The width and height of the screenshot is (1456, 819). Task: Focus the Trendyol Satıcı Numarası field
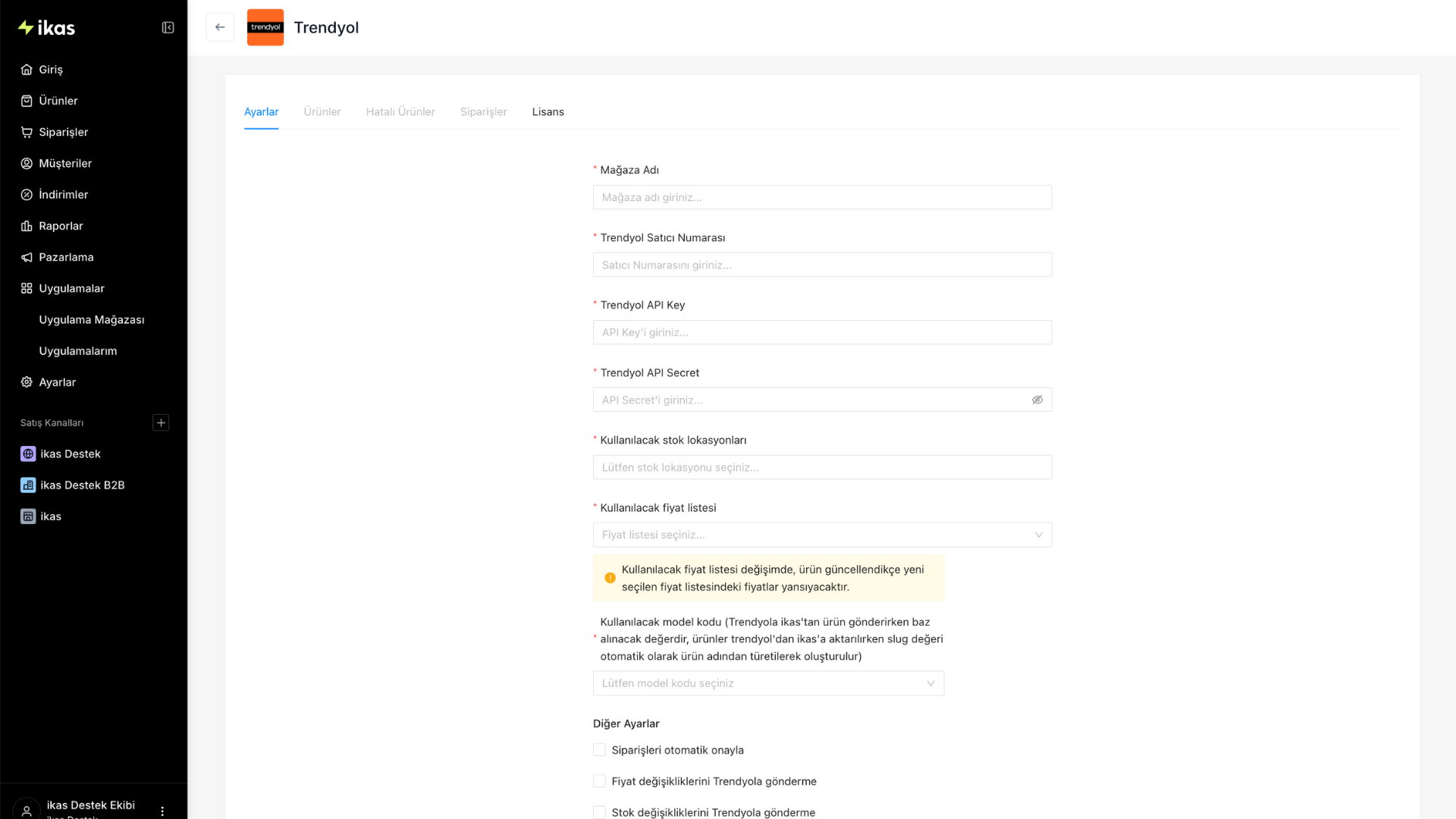[x=822, y=265]
